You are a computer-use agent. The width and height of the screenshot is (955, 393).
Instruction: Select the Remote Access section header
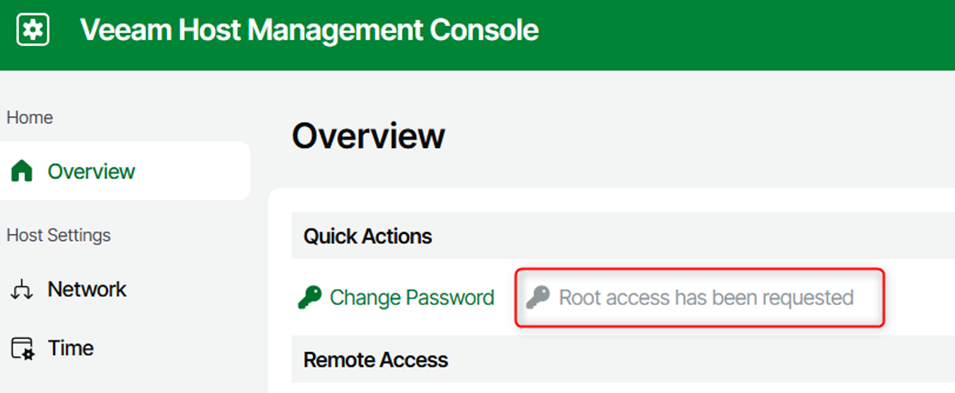[623, 359]
